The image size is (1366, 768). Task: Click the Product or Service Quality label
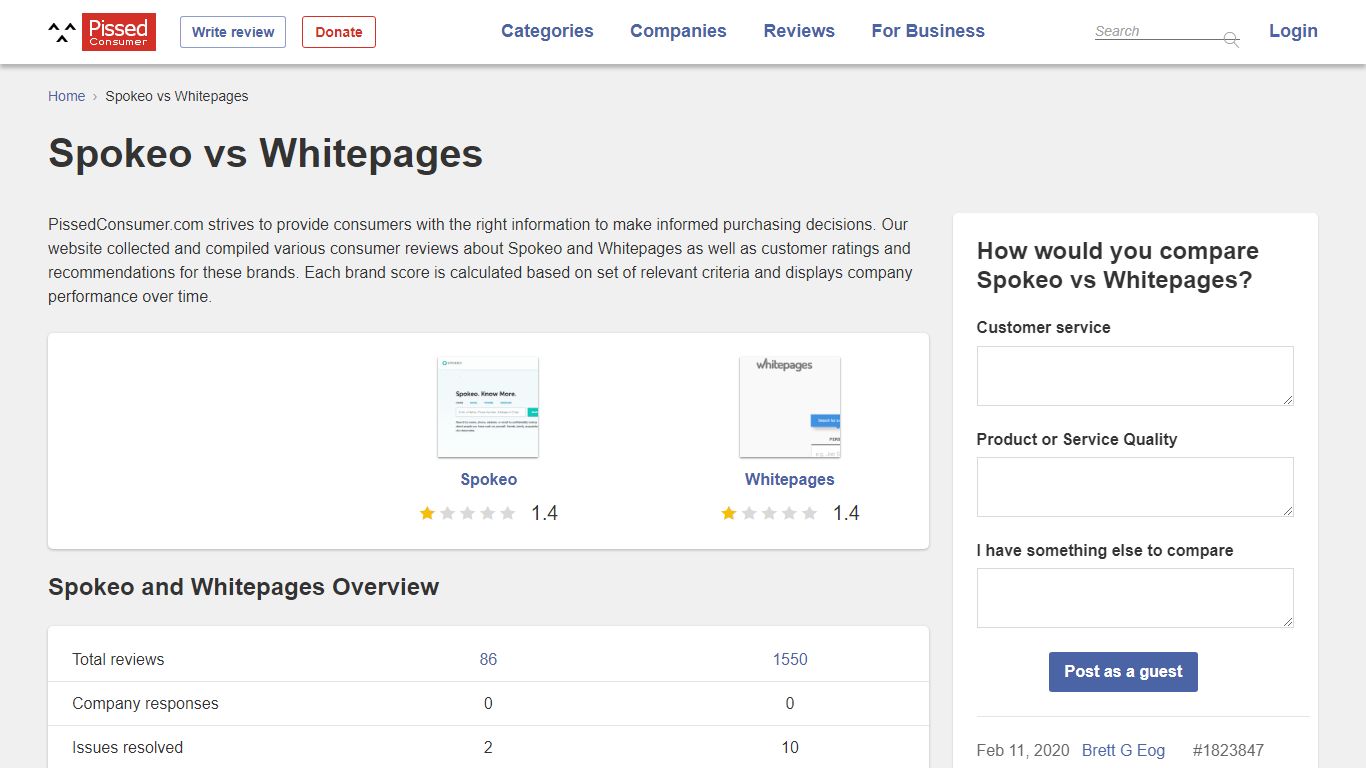(1077, 439)
